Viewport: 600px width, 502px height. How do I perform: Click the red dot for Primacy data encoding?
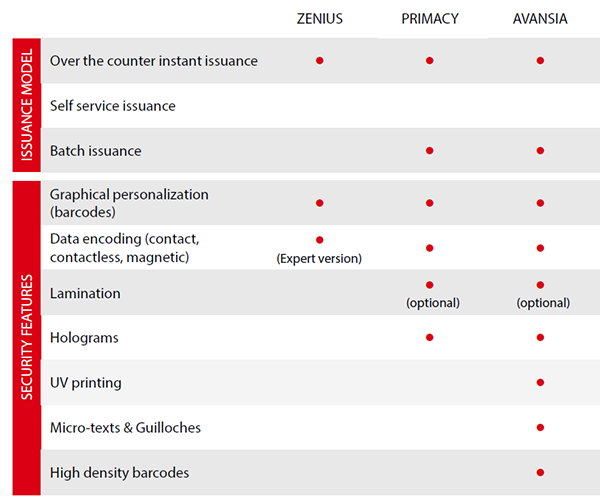(x=430, y=248)
